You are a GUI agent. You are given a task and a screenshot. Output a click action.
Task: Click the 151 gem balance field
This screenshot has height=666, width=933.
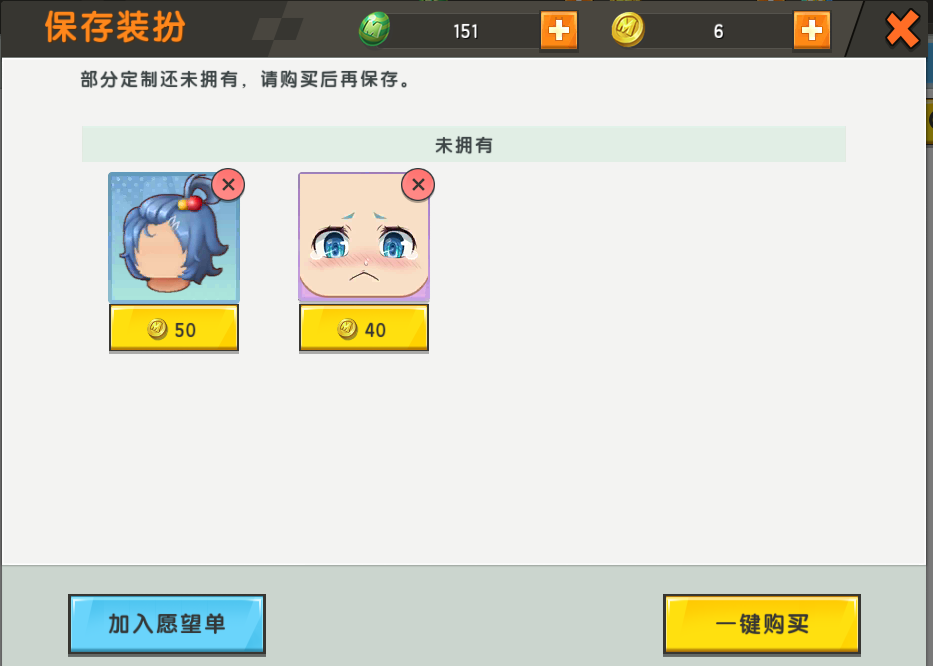pyautogui.click(x=464, y=31)
